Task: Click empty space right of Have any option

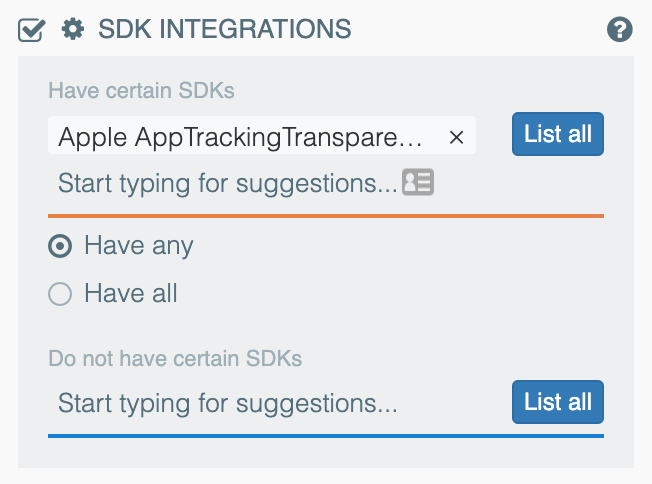Action: pos(400,246)
